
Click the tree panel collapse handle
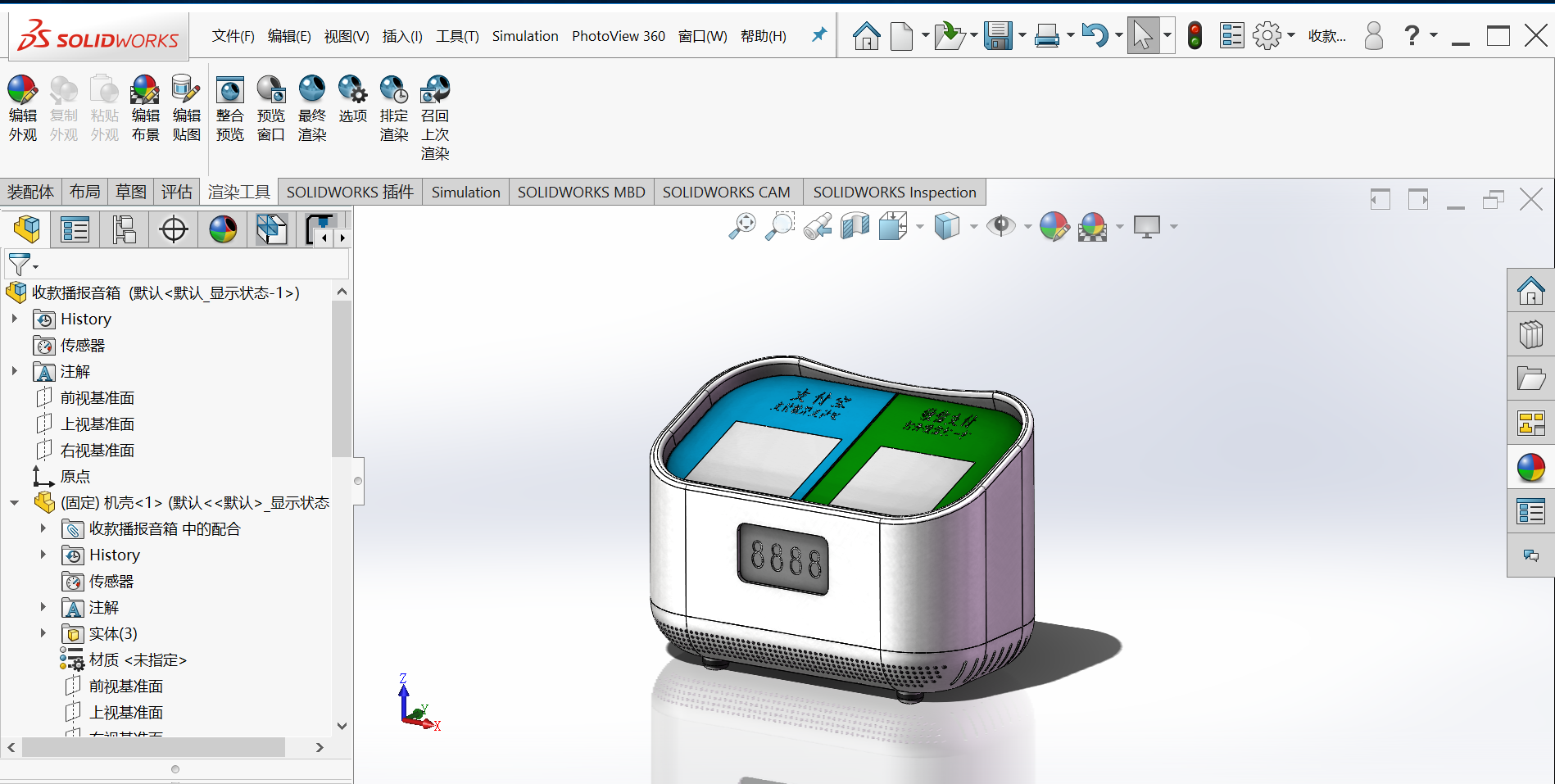tap(358, 481)
